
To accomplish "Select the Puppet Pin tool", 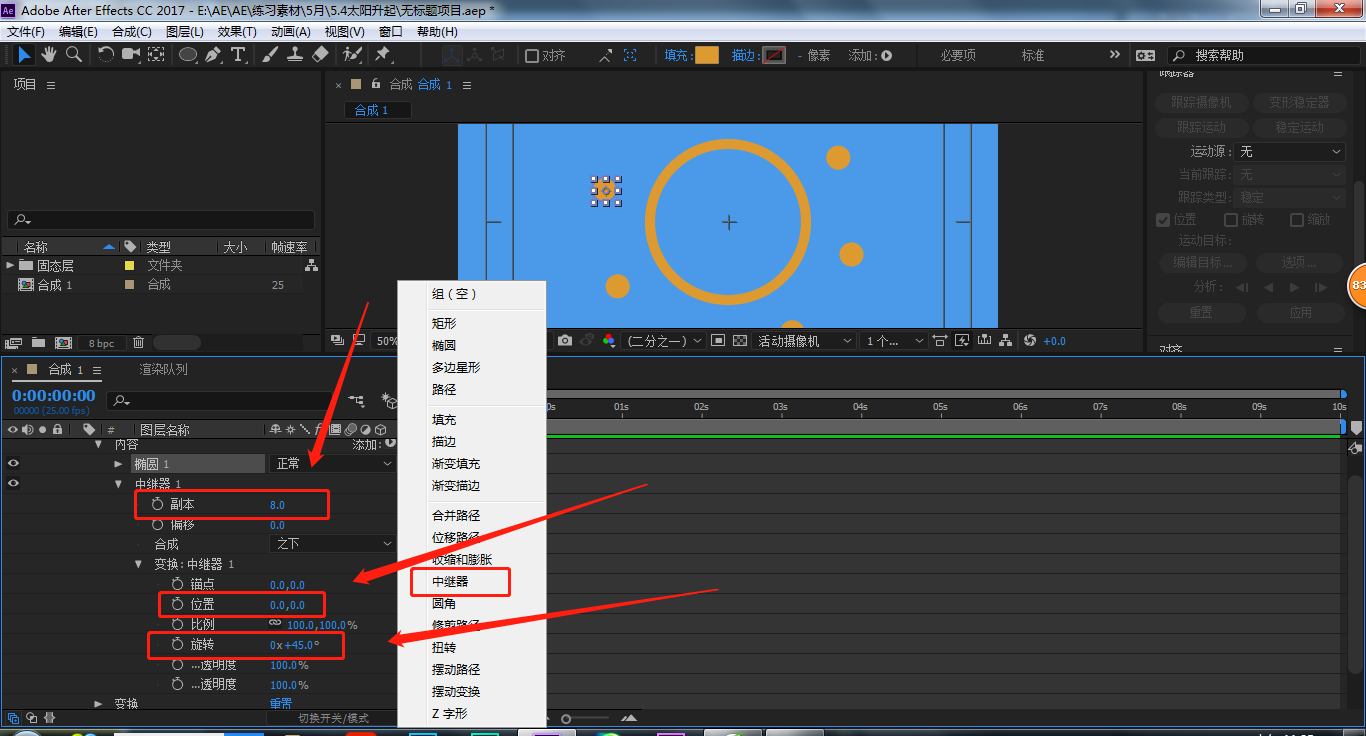I will 383,55.
